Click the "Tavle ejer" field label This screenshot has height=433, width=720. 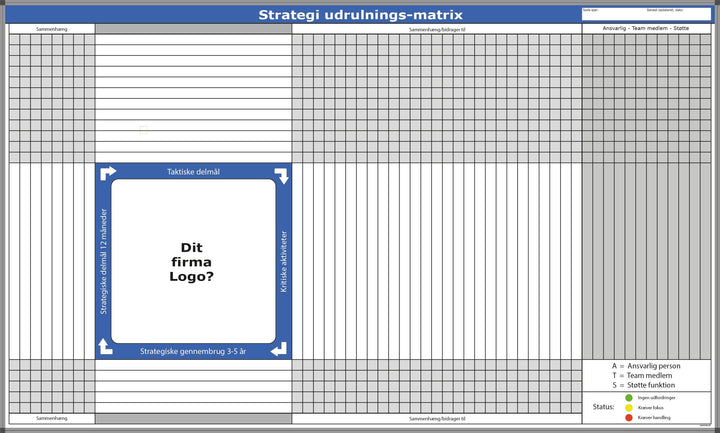pyautogui.click(x=591, y=10)
